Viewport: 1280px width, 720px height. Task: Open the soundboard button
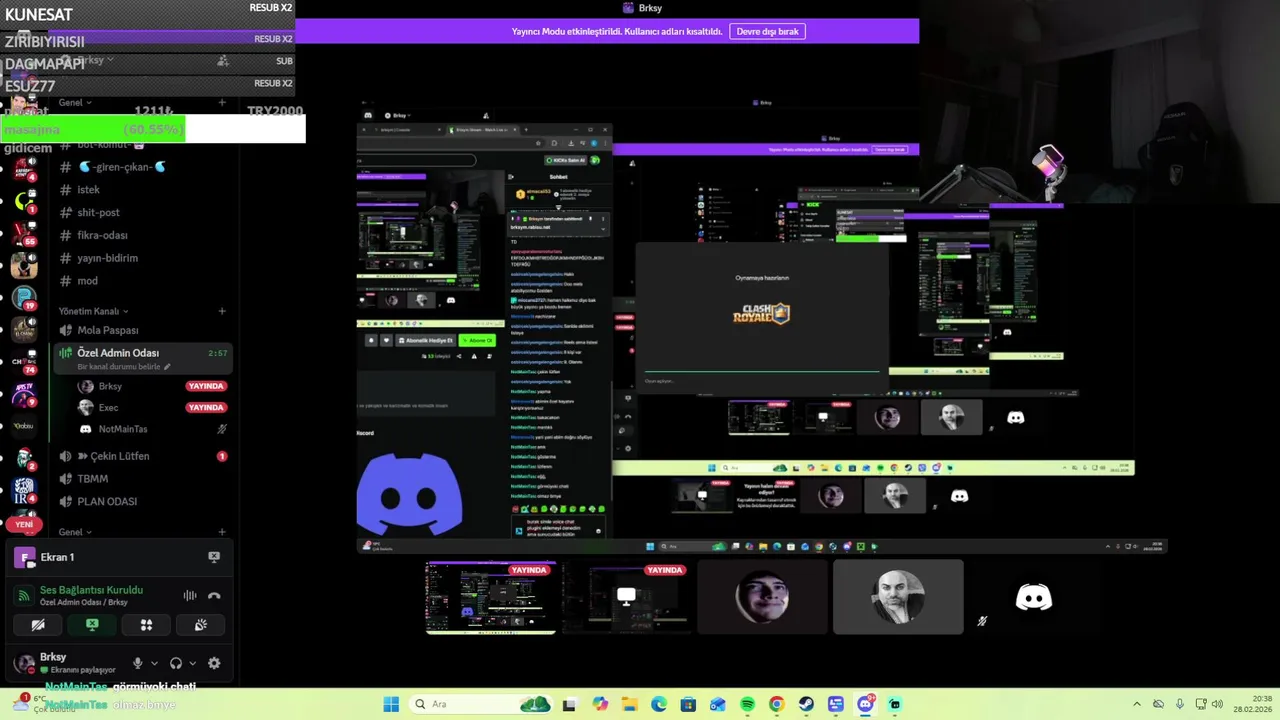coord(200,625)
